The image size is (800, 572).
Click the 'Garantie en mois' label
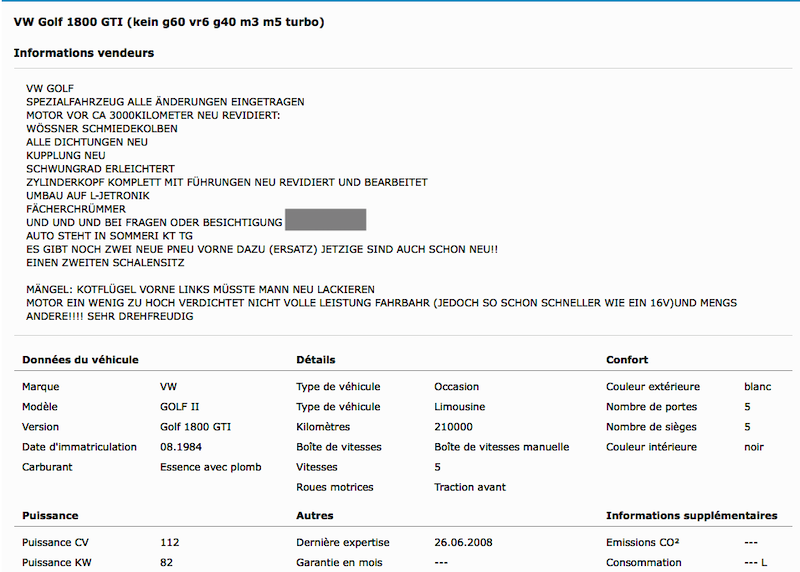pos(339,562)
